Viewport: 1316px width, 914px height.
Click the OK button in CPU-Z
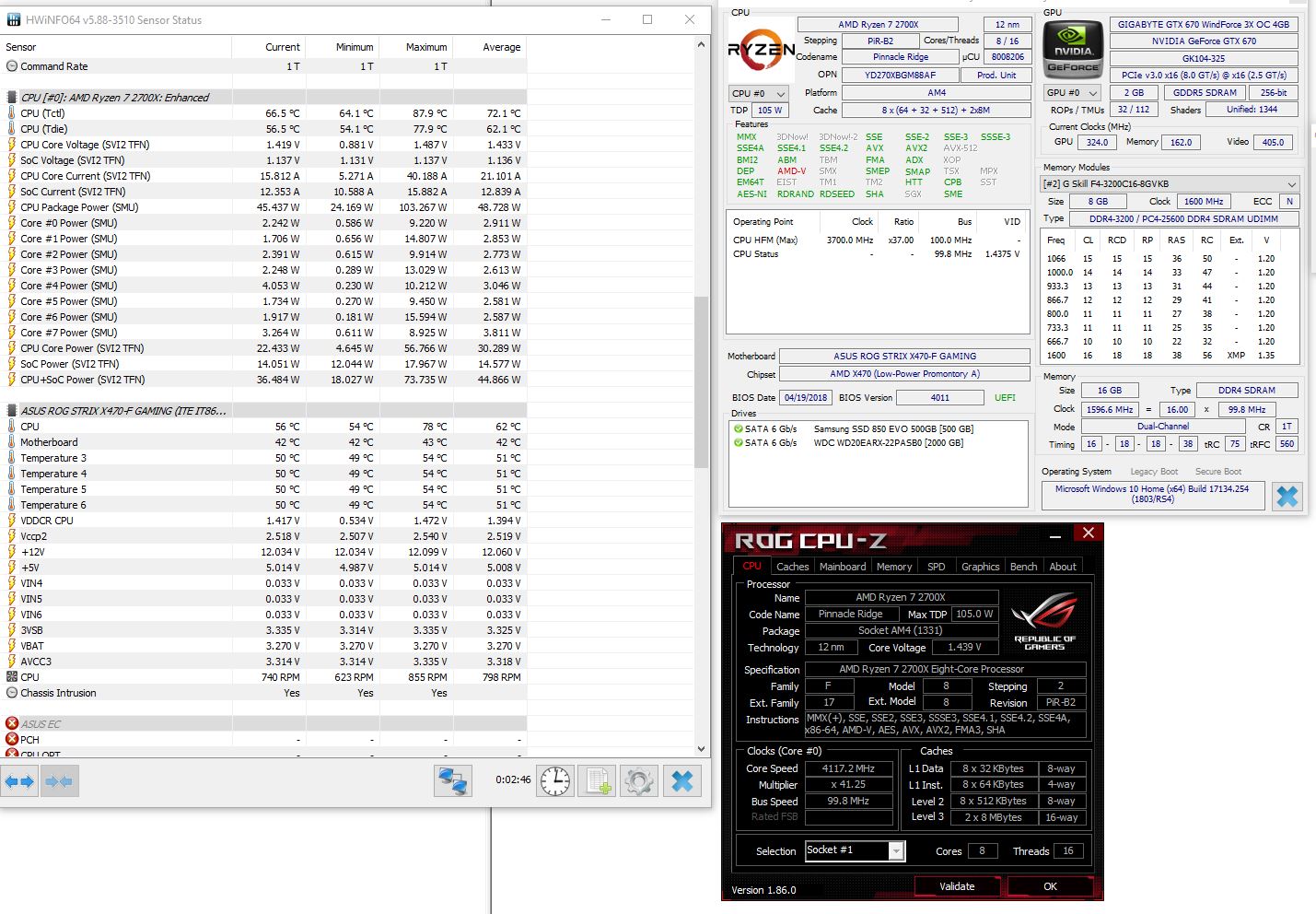[x=1050, y=886]
